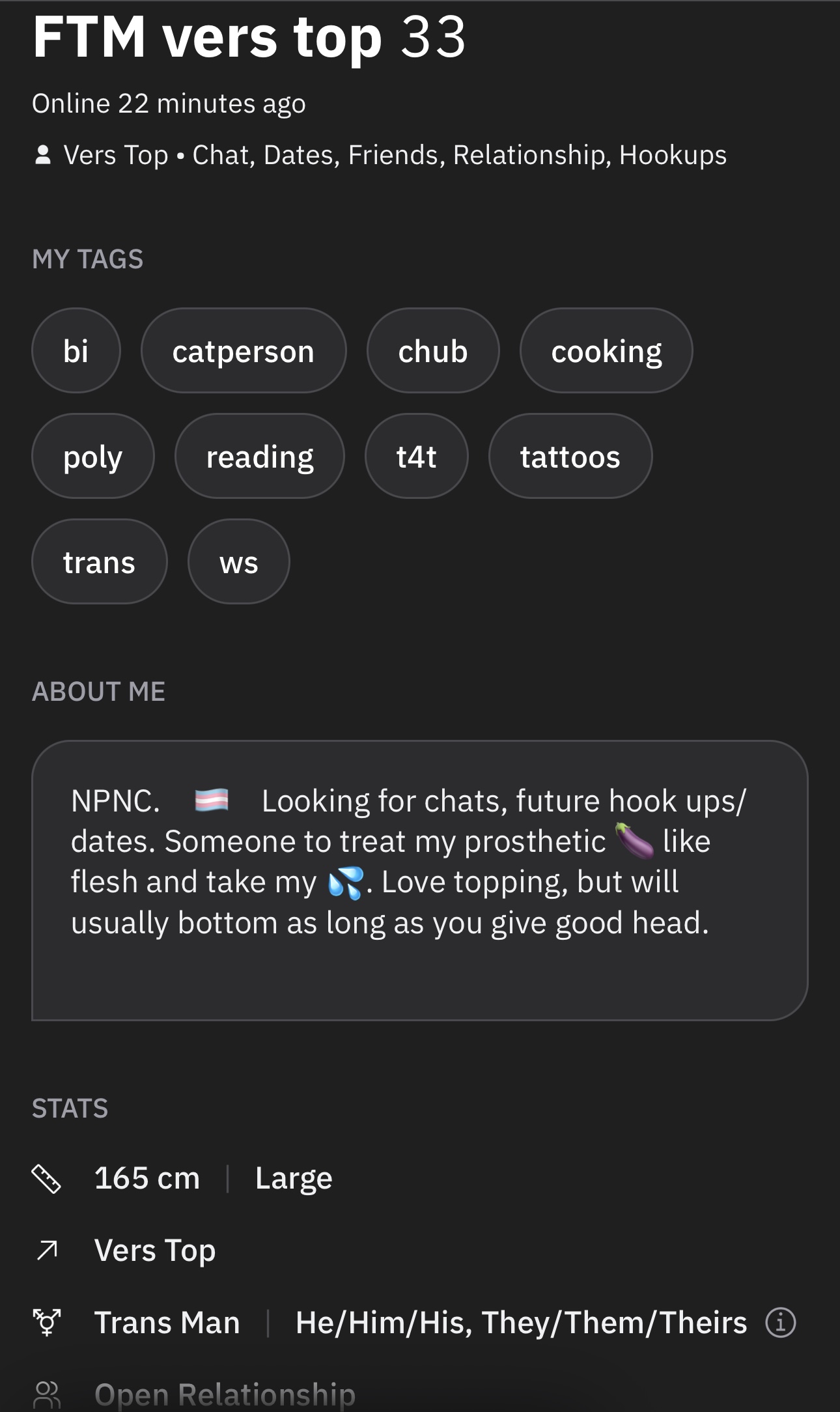This screenshot has width=840, height=1412.
Task: Select the 'poly' tag
Action: click(x=93, y=456)
